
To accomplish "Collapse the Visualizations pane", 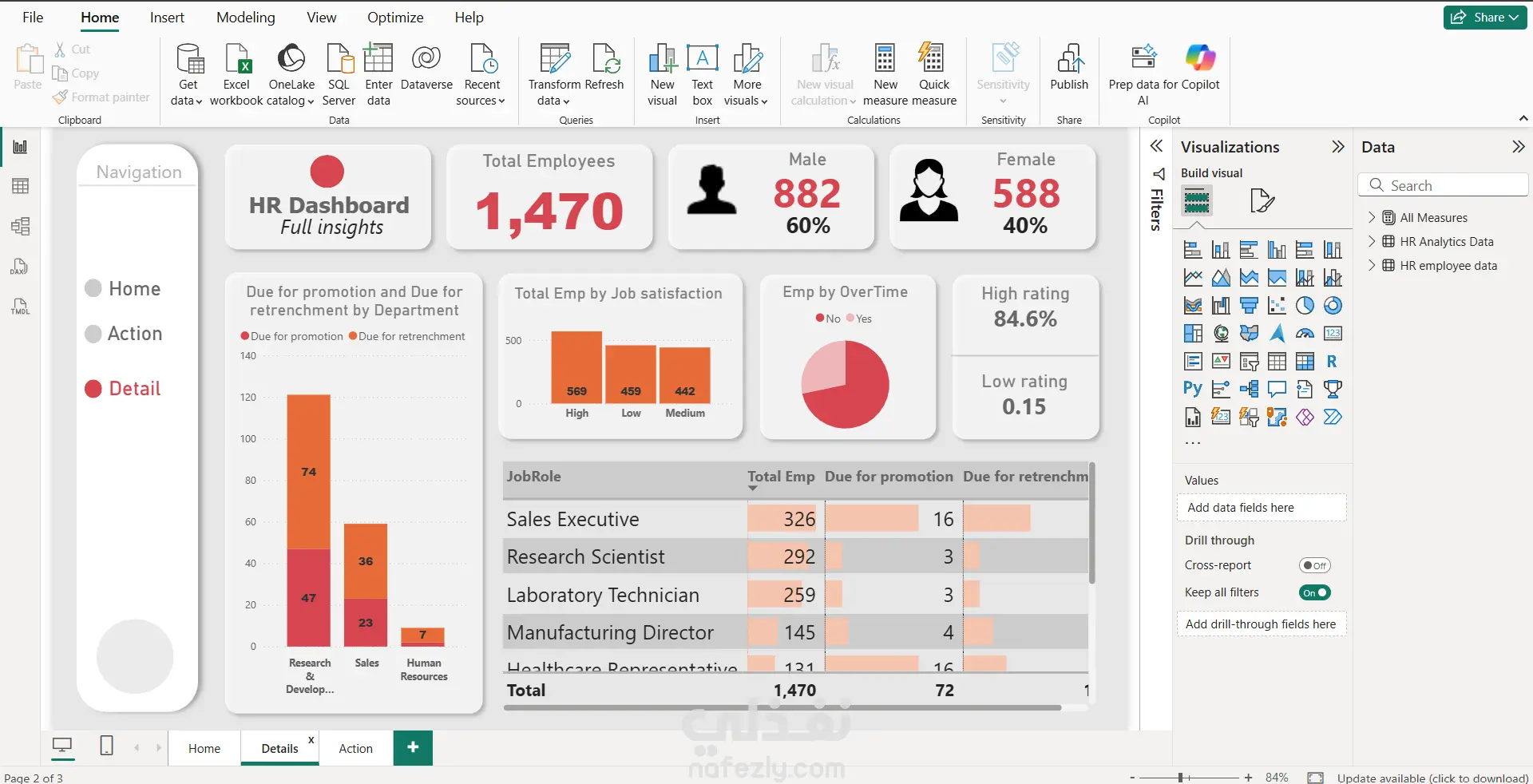I will tap(1338, 147).
